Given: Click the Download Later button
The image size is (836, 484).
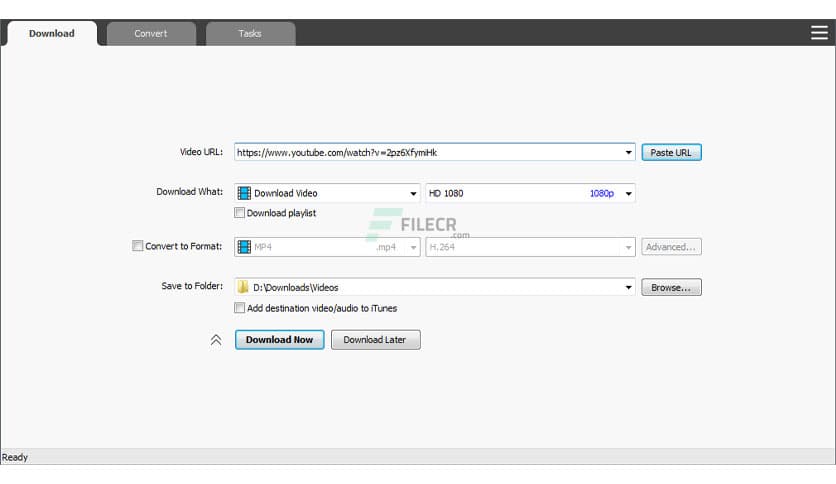Looking at the screenshot, I should (x=375, y=340).
